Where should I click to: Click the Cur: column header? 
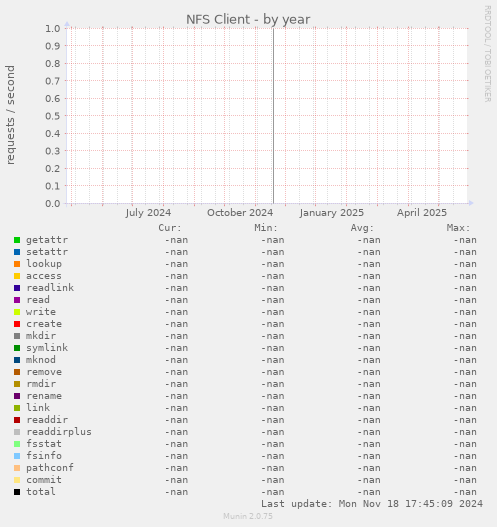pyautogui.click(x=170, y=228)
